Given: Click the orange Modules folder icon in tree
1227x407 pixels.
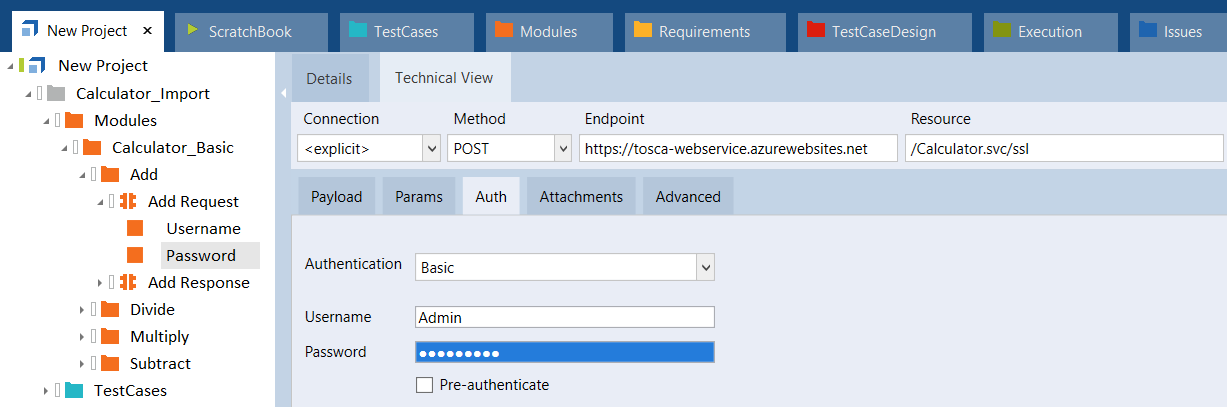Looking at the screenshot, I should [74, 120].
